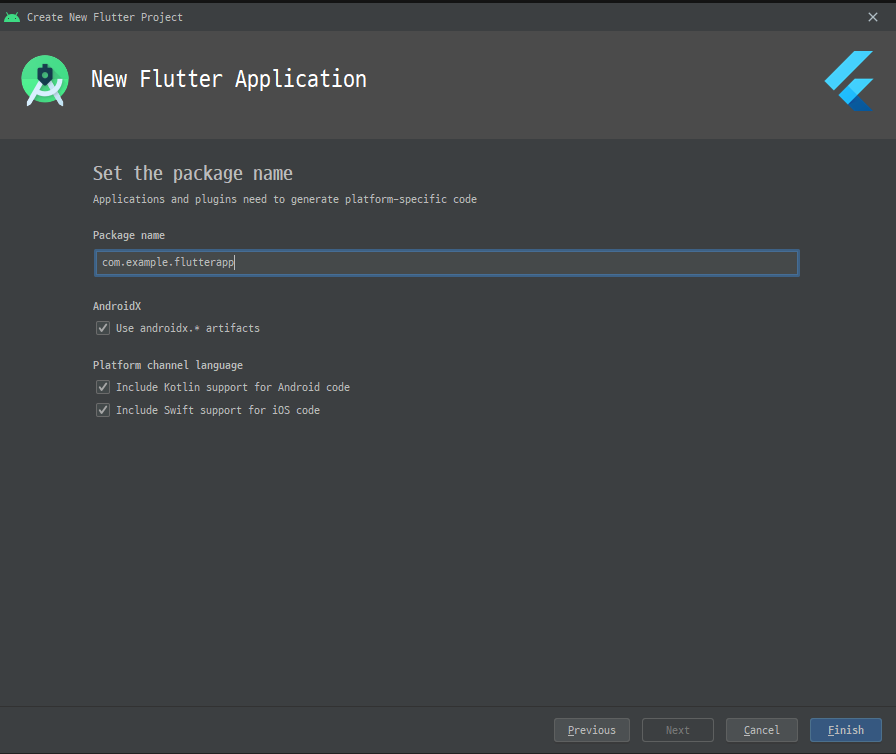This screenshot has width=896, height=754.
Task: Cancel the new Flutter project wizard
Action: coord(762,730)
